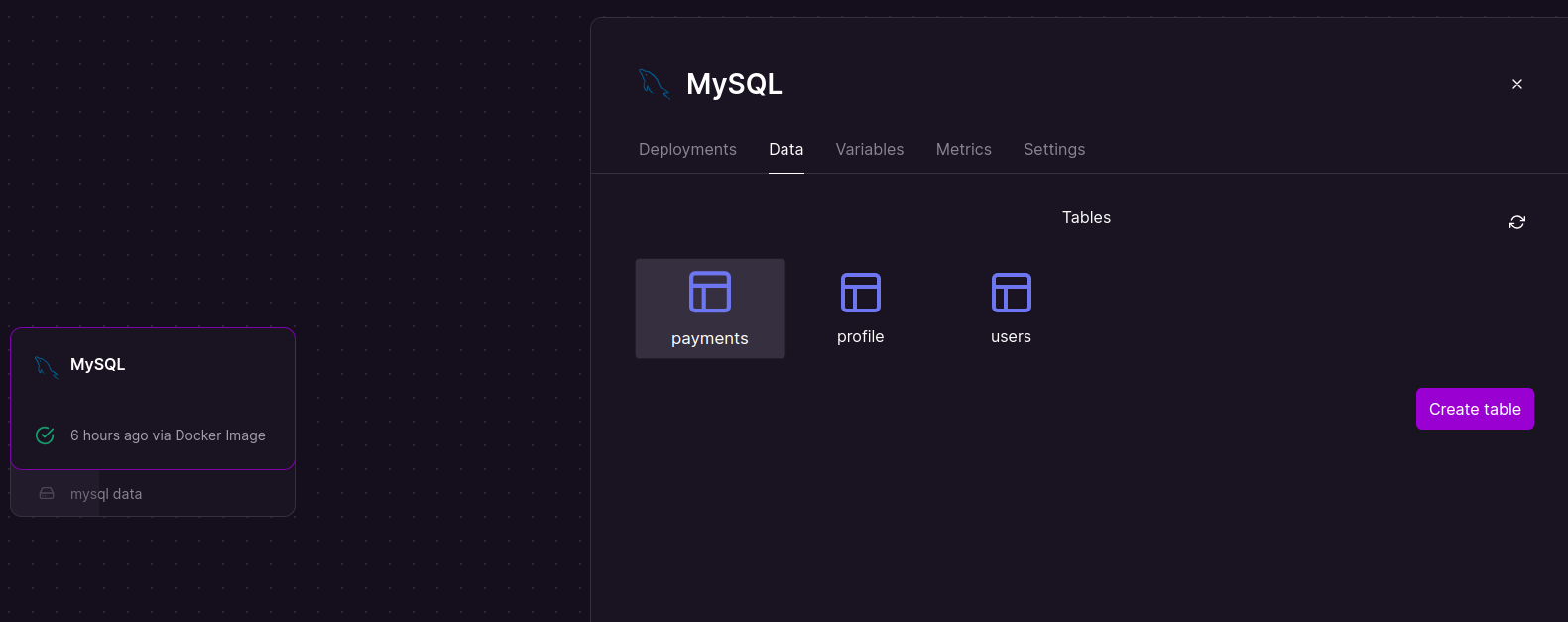Close the MySQL service panel
This screenshot has width=1568, height=622.
click(x=1517, y=84)
